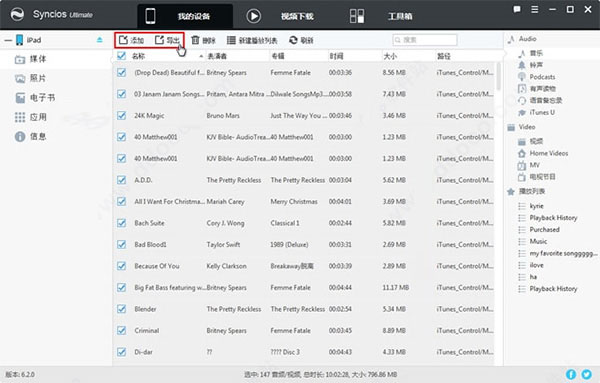Open the Podcasts category
The width and height of the screenshot is (600, 383).
pyautogui.click(x=542, y=77)
